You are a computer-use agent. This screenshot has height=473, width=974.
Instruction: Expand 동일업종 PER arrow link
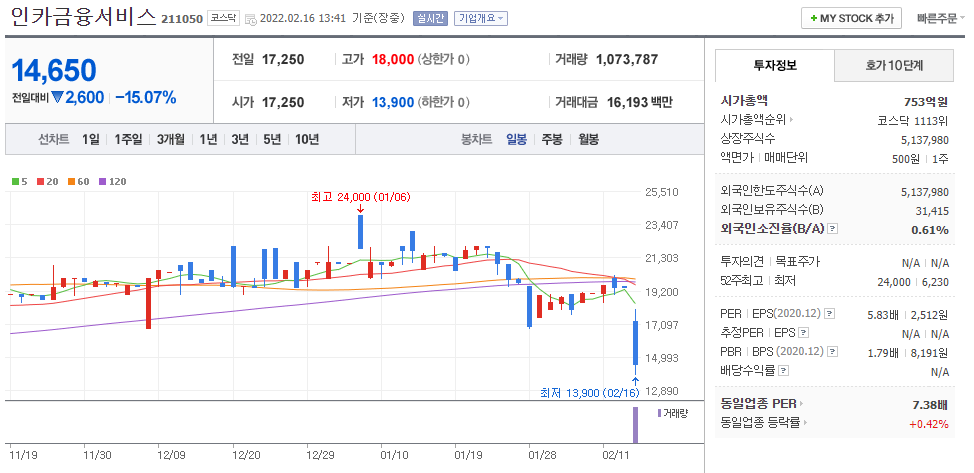[762, 404]
